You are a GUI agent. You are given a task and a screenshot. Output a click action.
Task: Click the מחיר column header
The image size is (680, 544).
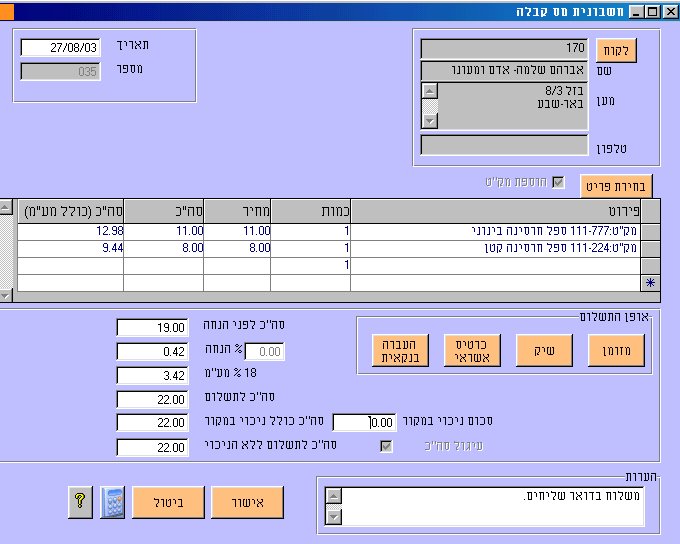tap(237, 211)
